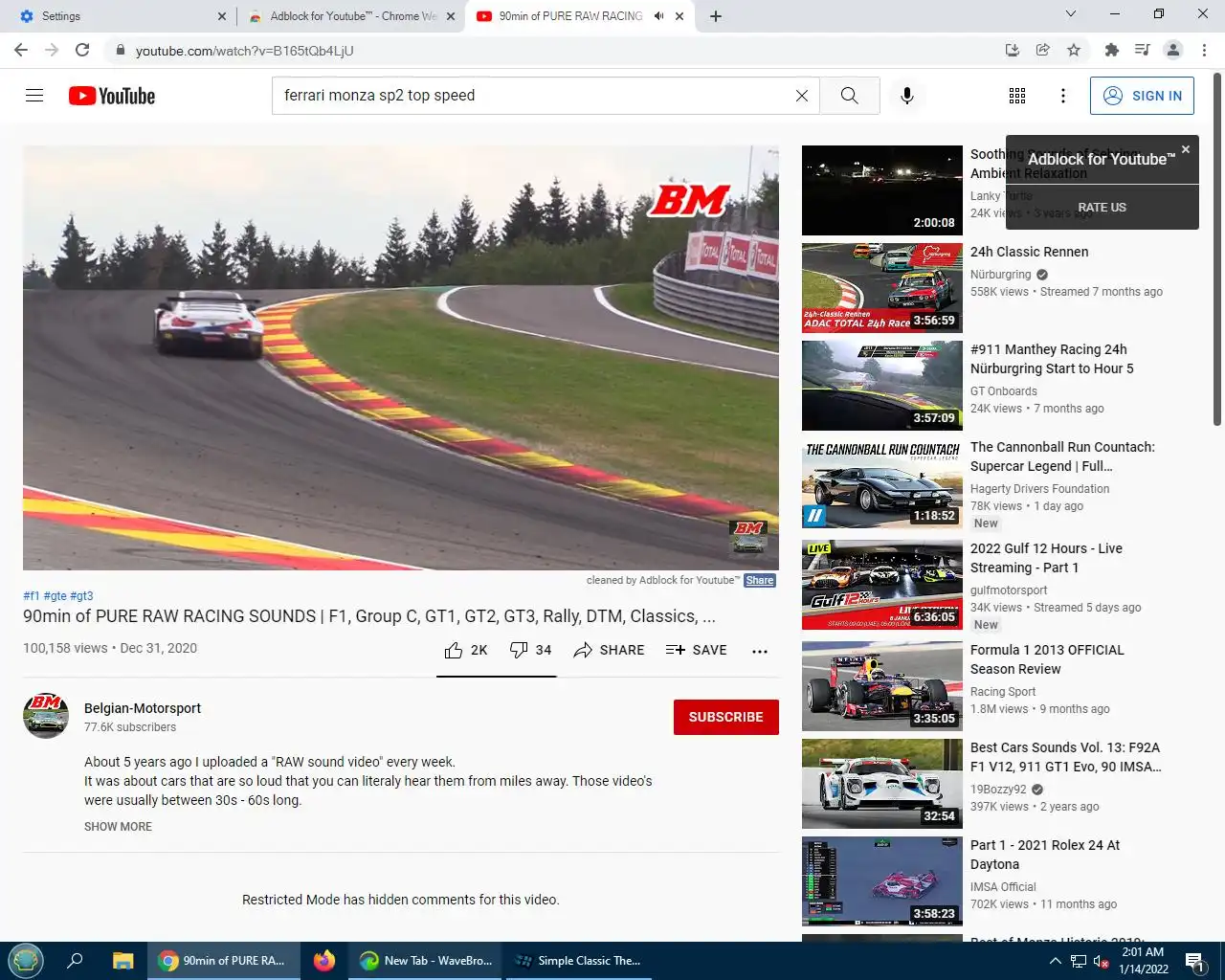Go forward in browser history
The width and height of the screenshot is (1225, 980).
[52, 50]
